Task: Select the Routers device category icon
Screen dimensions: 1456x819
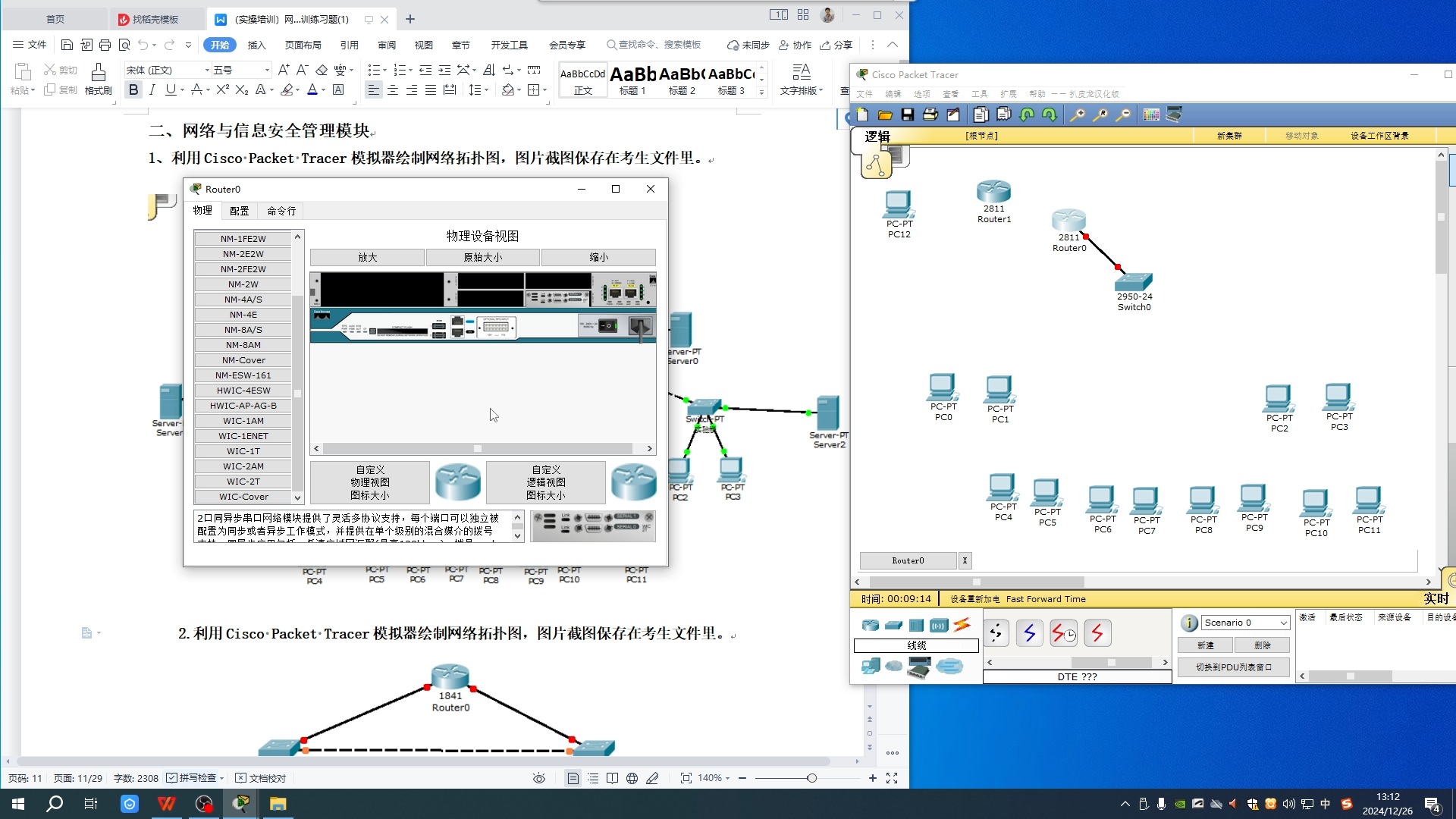Action: point(871,625)
